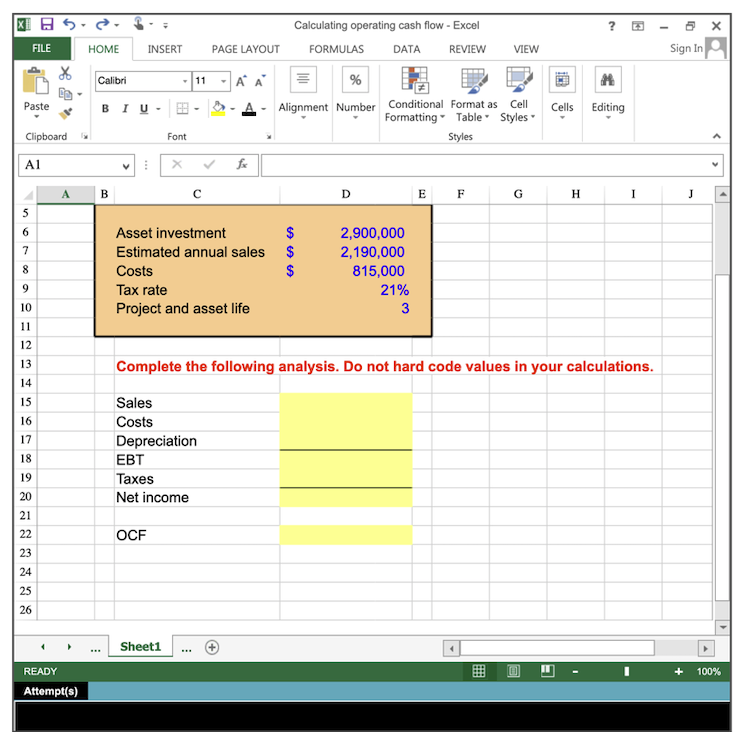Viewport: 750px width, 732px height.
Task: Switch to Page Break Preview icon
Action: 548,671
